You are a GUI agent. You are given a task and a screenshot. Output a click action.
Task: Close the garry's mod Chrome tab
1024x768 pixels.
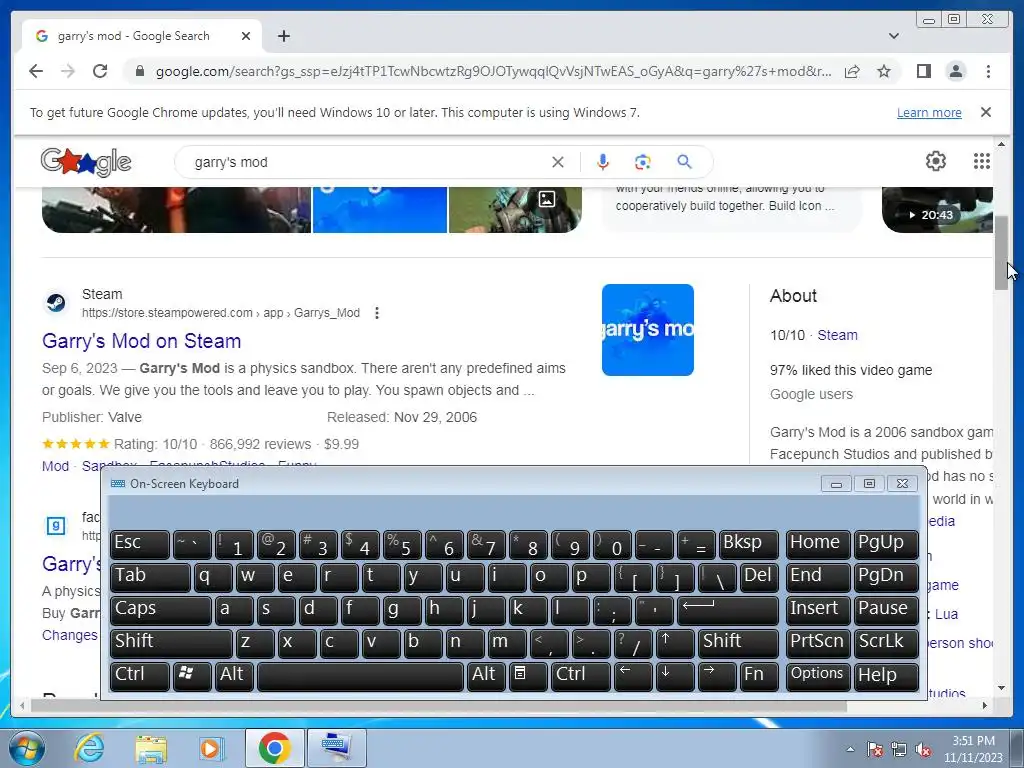point(246,36)
